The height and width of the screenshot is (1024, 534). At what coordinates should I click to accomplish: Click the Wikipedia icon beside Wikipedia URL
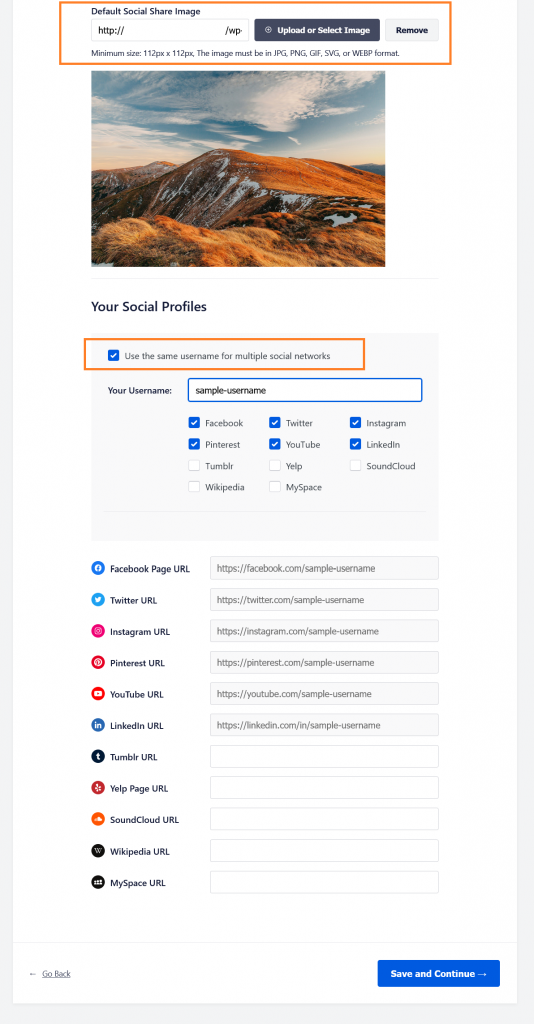point(98,851)
